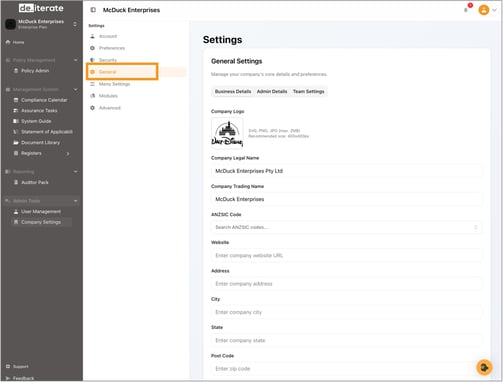The height and width of the screenshot is (382, 503).
Task: Click the Website URL field
Action: tap(347, 256)
